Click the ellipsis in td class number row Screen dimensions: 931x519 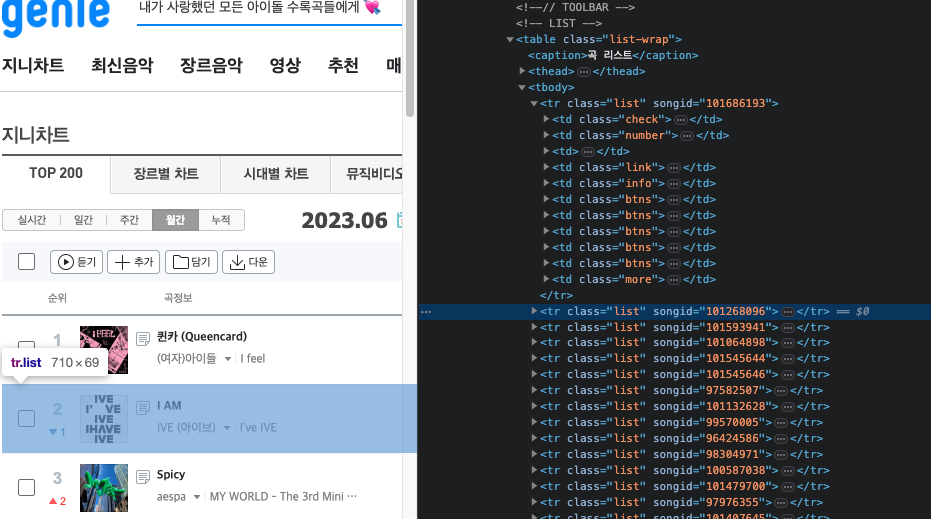(687, 136)
